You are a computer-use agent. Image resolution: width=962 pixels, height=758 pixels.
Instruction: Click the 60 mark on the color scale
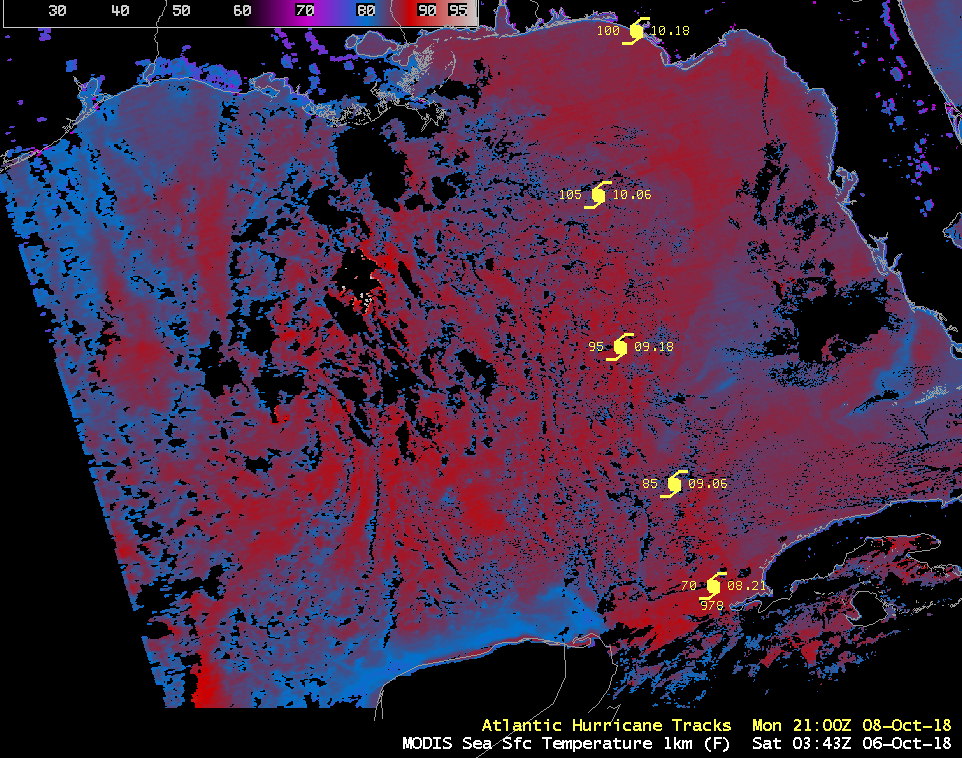[242, 10]
